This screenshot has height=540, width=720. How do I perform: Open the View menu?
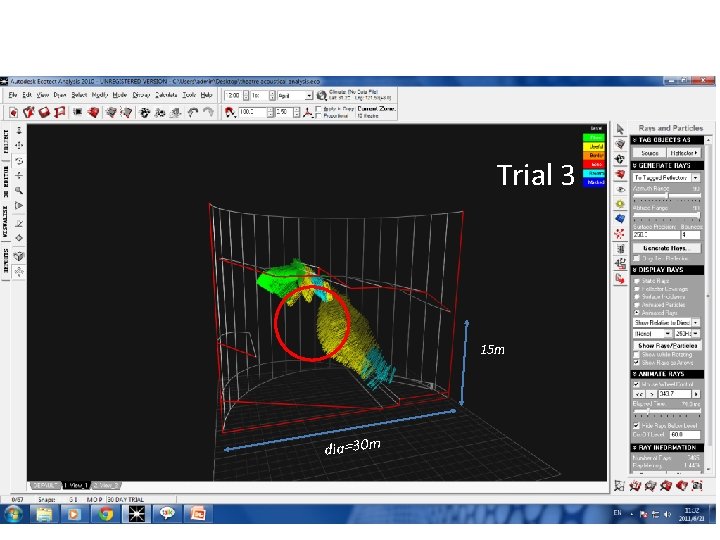[43, 95]
